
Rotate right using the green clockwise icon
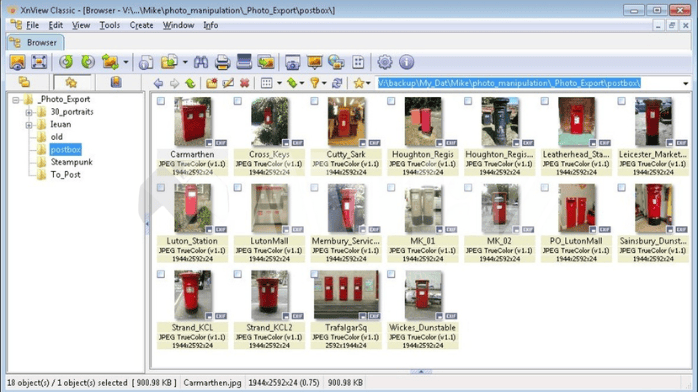coord(88,62)
